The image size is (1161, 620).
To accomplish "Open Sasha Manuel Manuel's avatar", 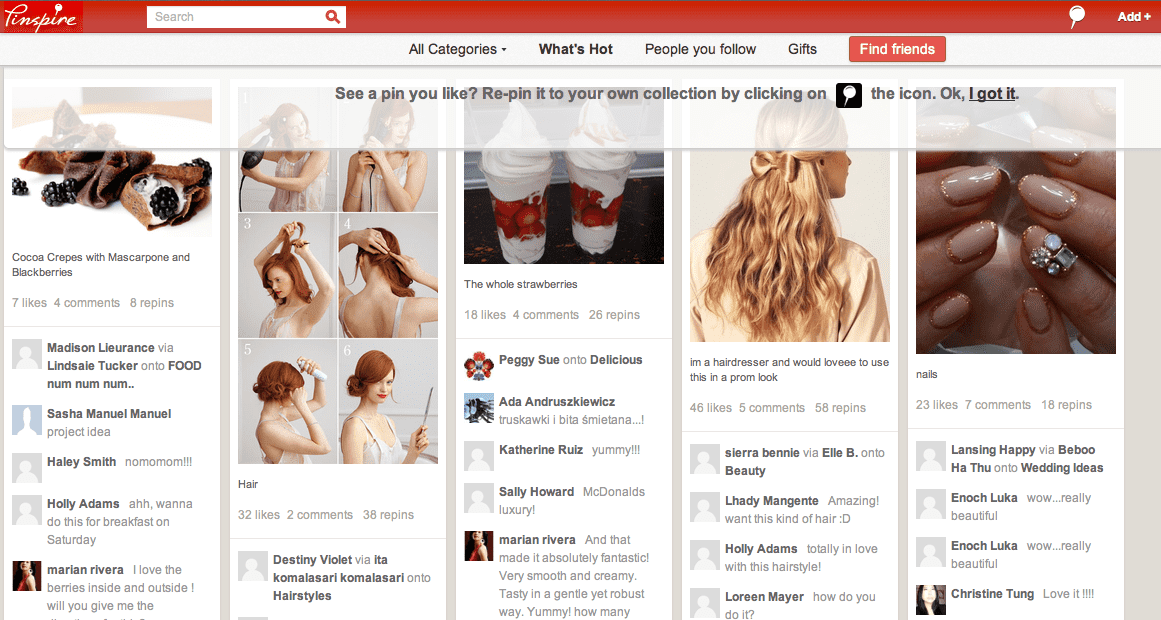I will [27, 421].
